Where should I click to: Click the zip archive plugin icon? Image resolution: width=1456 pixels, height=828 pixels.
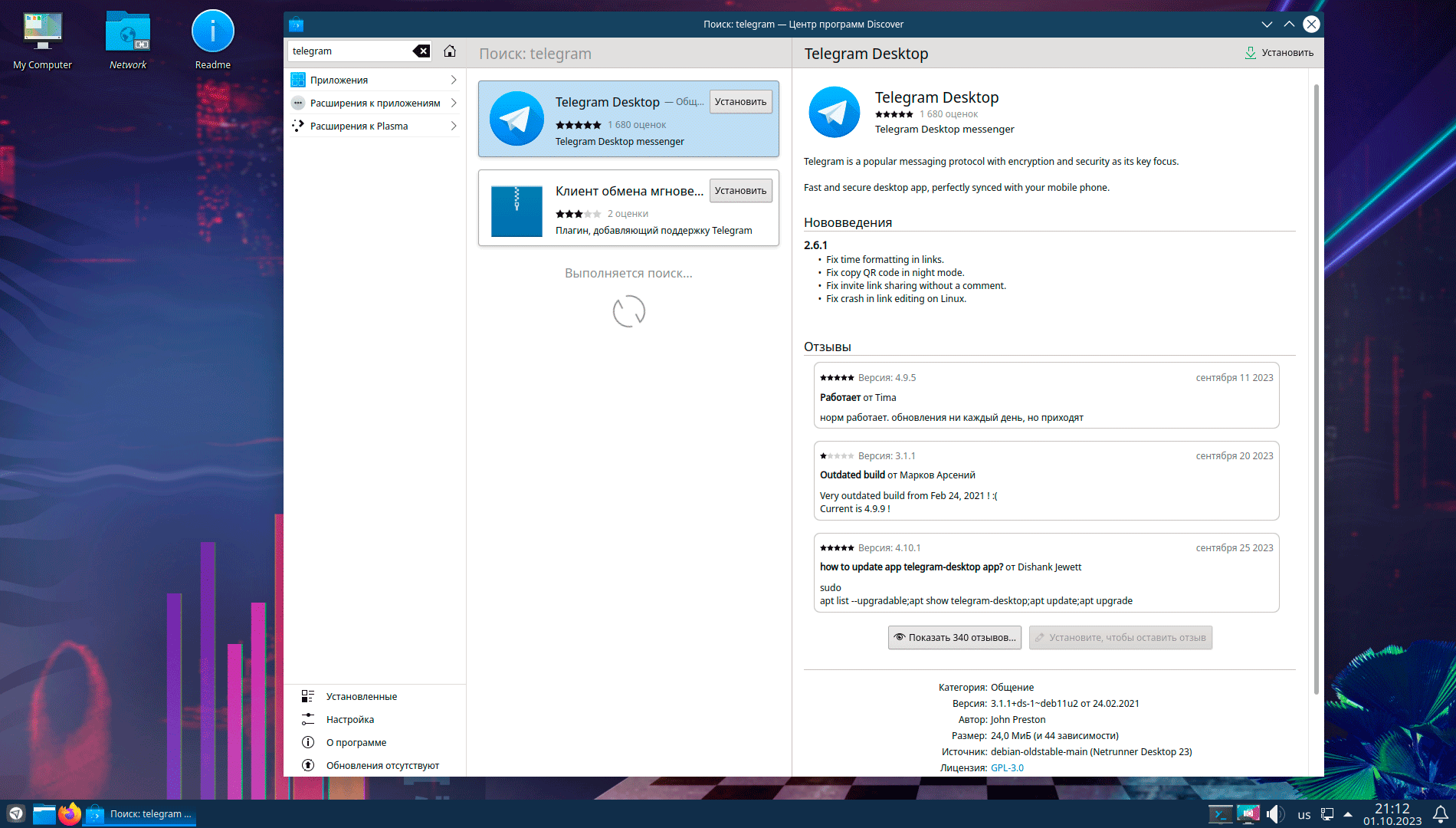point(516,211)
